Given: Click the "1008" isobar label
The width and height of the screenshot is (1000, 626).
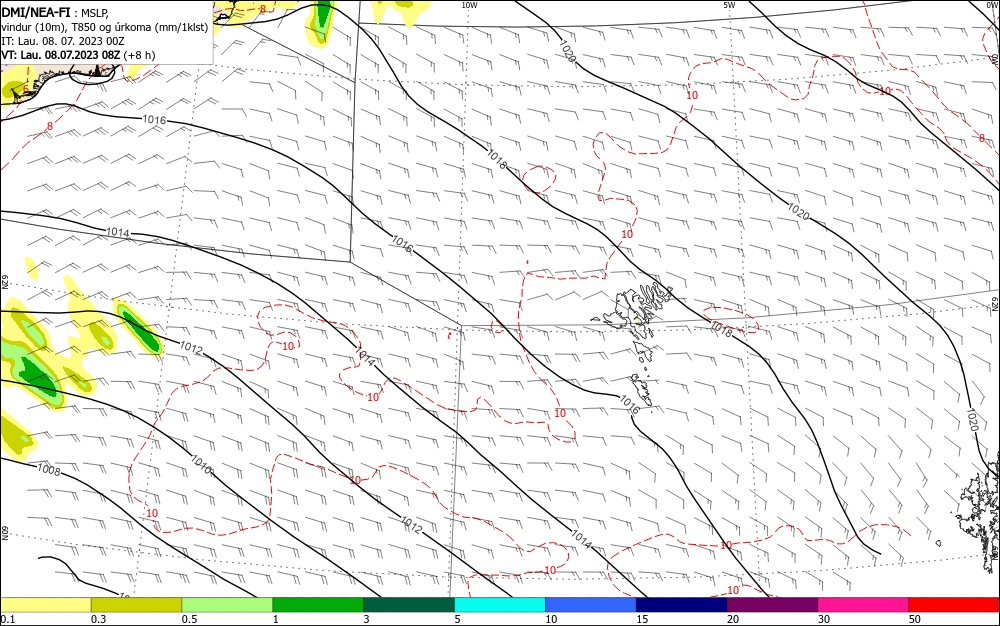Looking at the screenshot, I should tap(49, 470).
